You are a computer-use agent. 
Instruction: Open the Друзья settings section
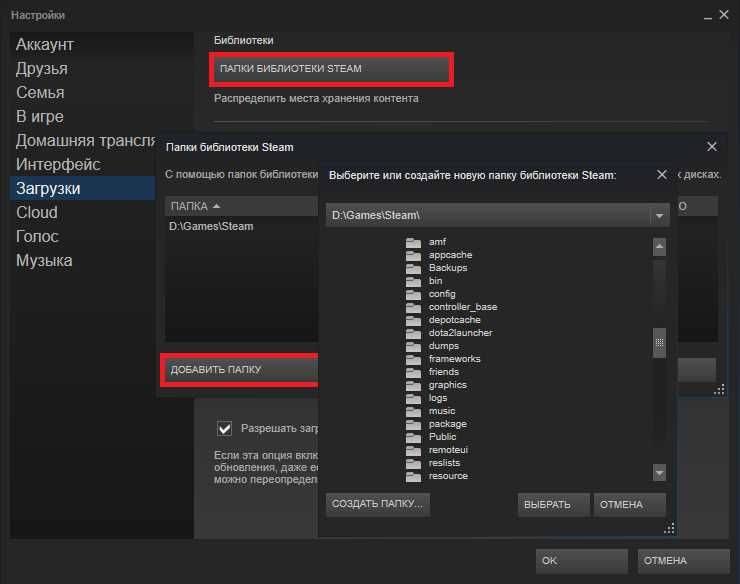(42, 68)
